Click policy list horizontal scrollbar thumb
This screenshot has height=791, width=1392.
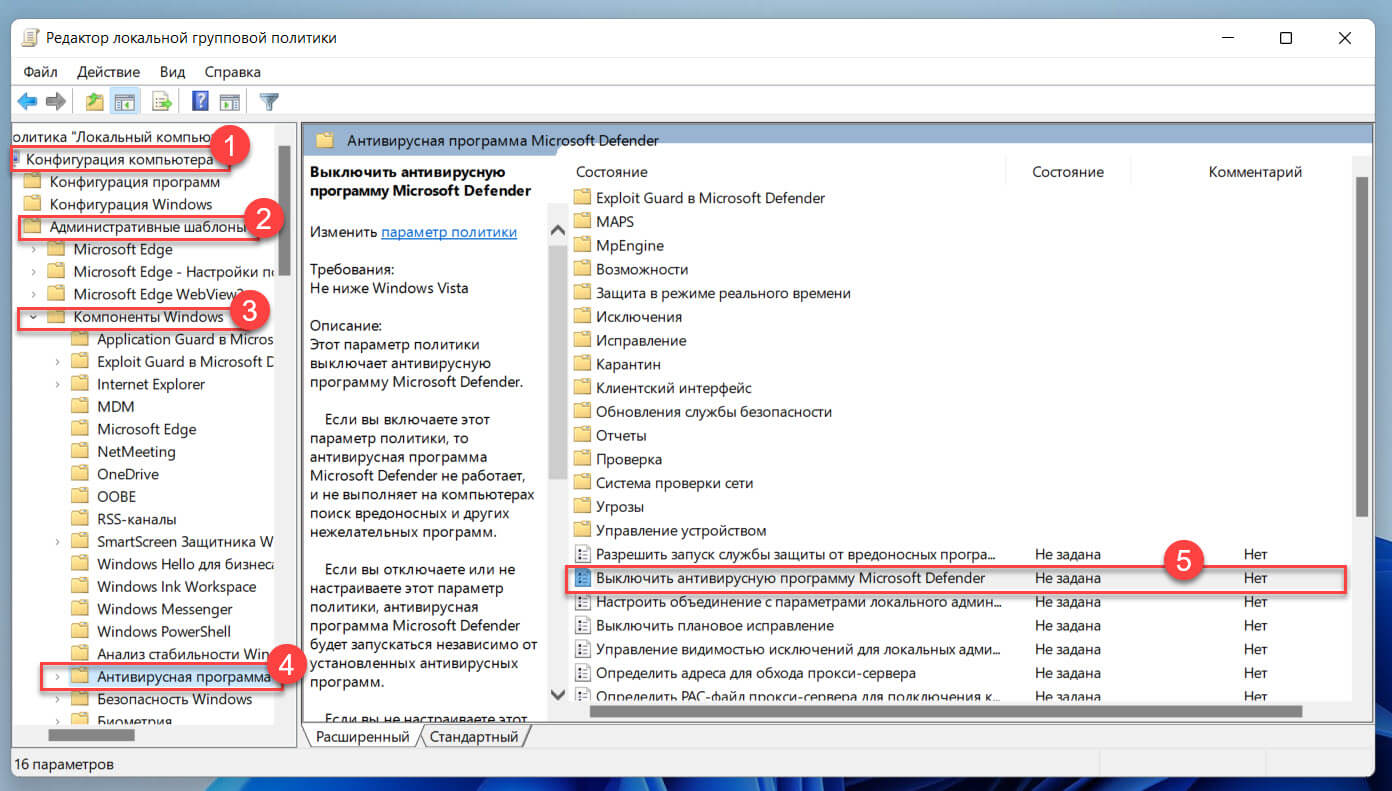tap(945, 712)
